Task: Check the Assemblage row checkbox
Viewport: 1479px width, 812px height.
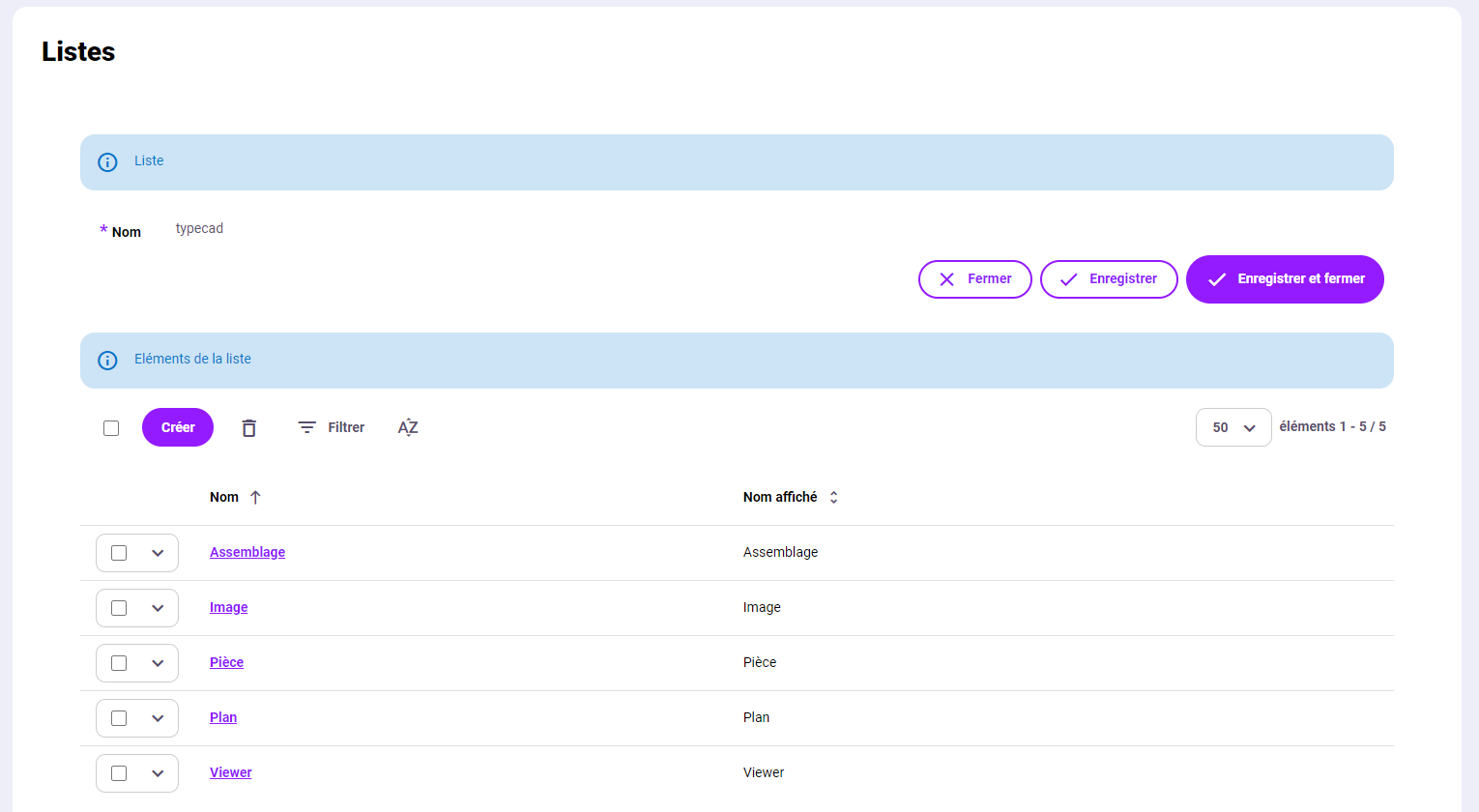Action: [x=119, y=553]
